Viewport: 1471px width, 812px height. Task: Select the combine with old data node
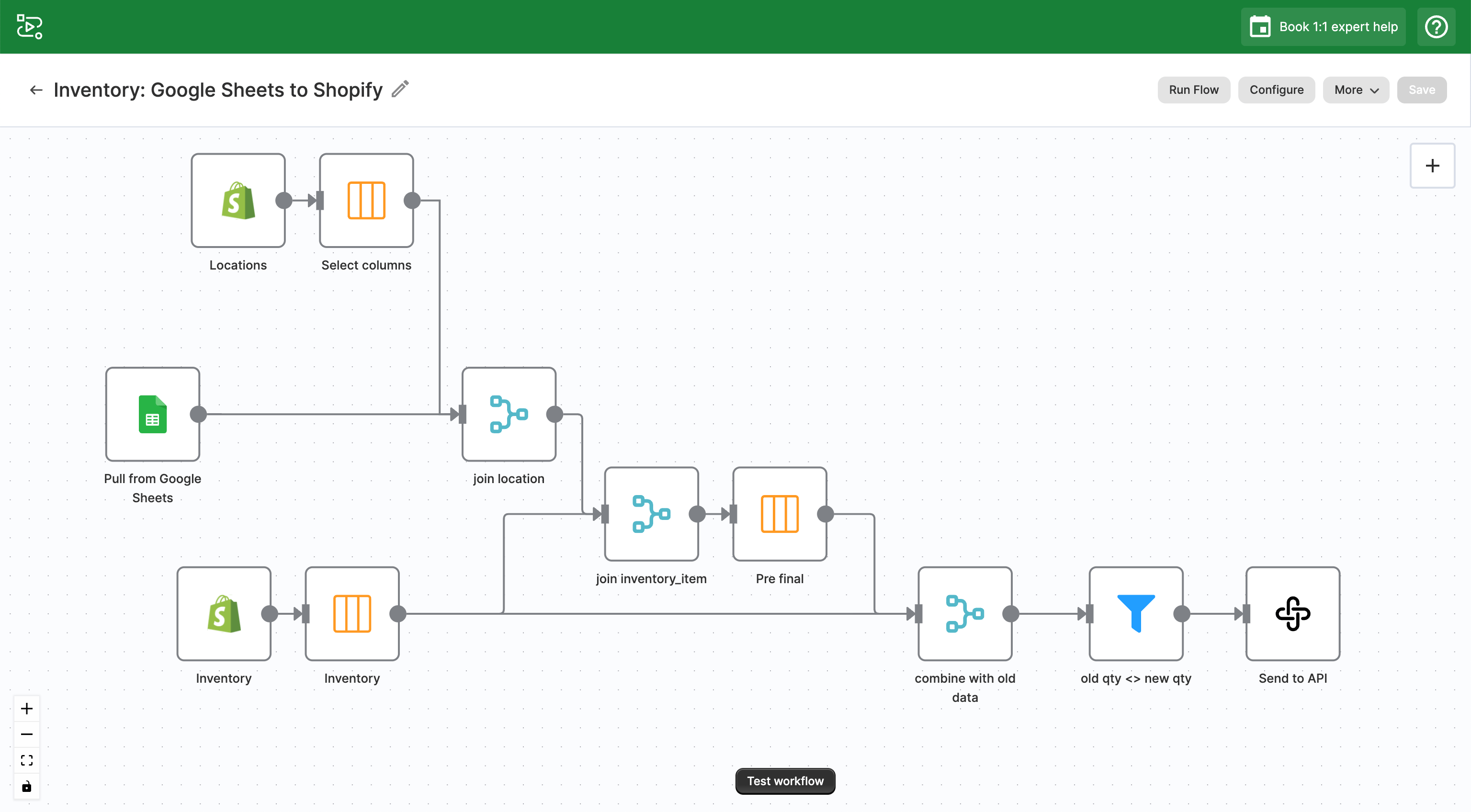tap(964, 613)
